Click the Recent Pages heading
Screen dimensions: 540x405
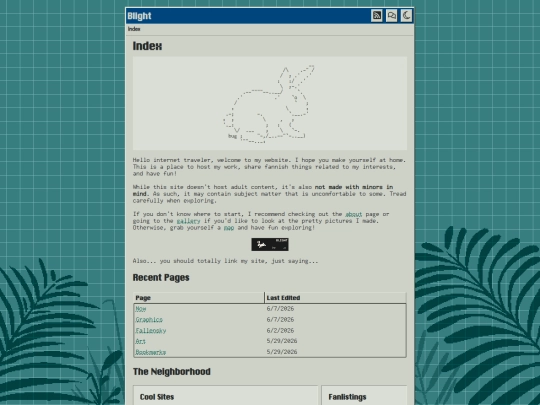(x=161, y=278)
